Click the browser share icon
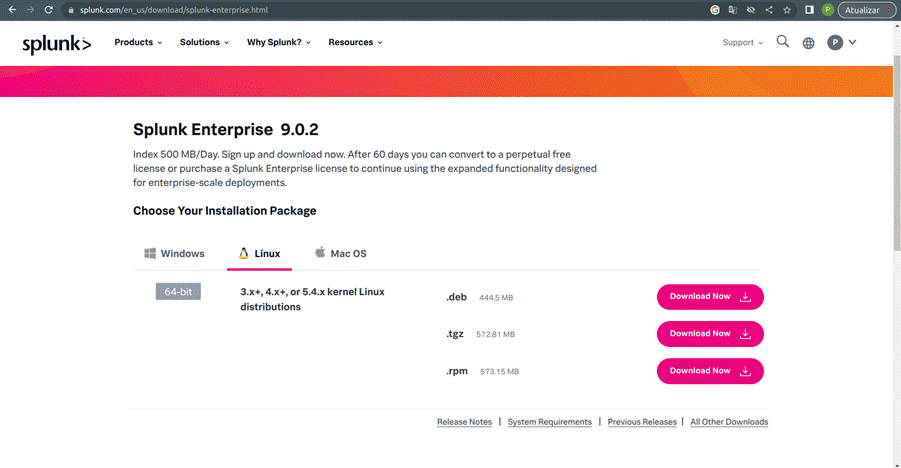This screenshot has width=901, height=468. (x=769, y=10)
